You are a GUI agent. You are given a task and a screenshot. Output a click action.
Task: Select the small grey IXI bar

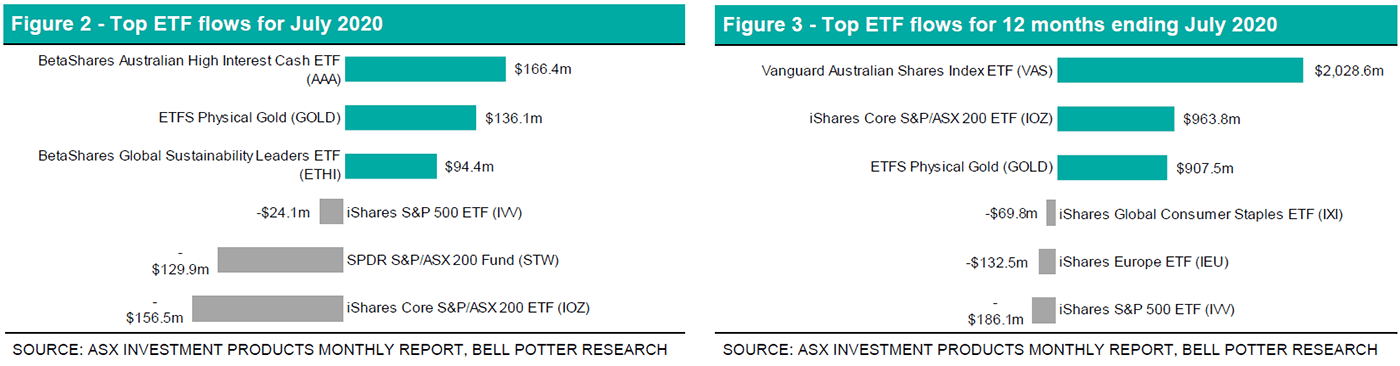click(x=1051, y=213)
